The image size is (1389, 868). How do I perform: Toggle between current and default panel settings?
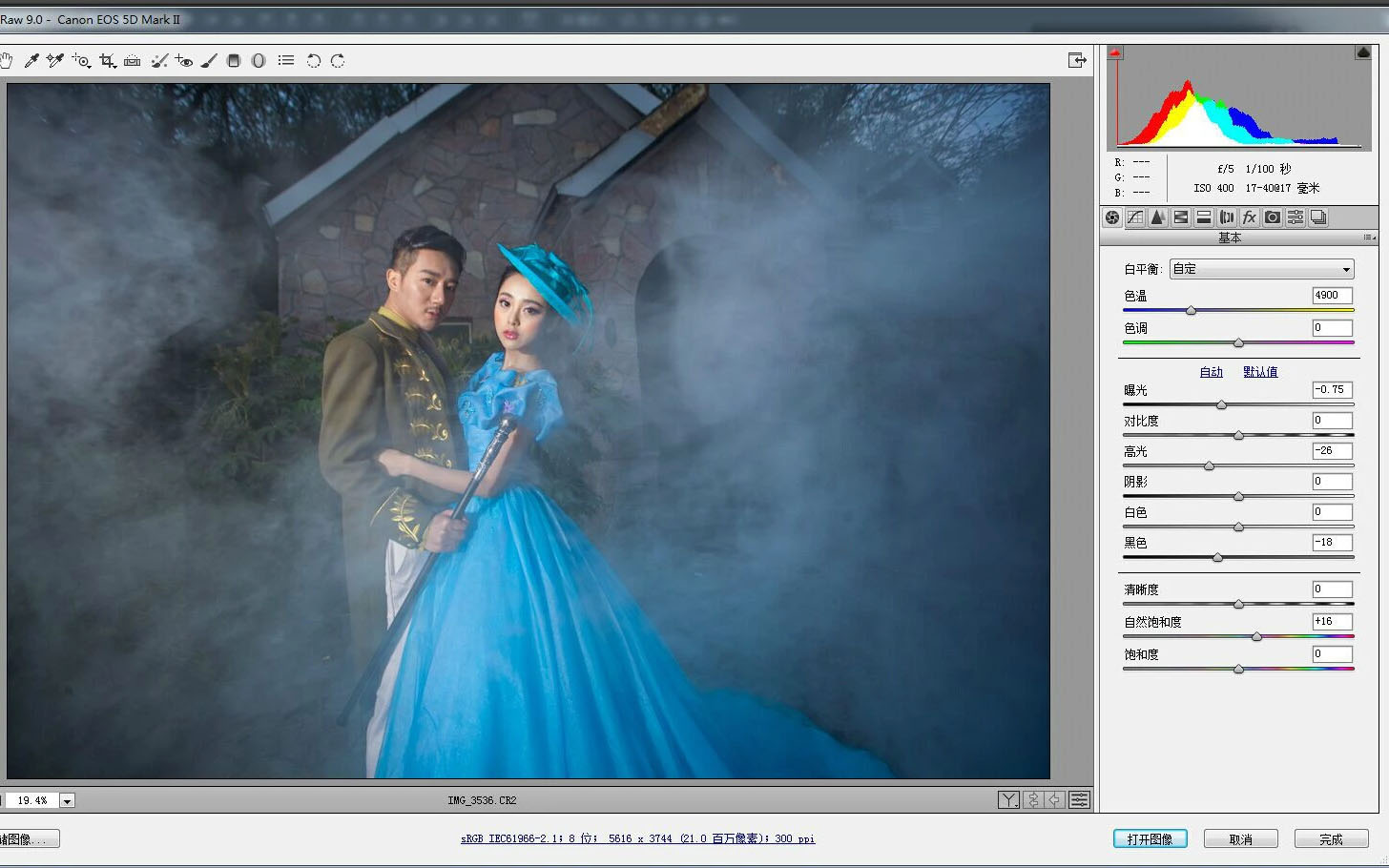(x=1079, y=800)
